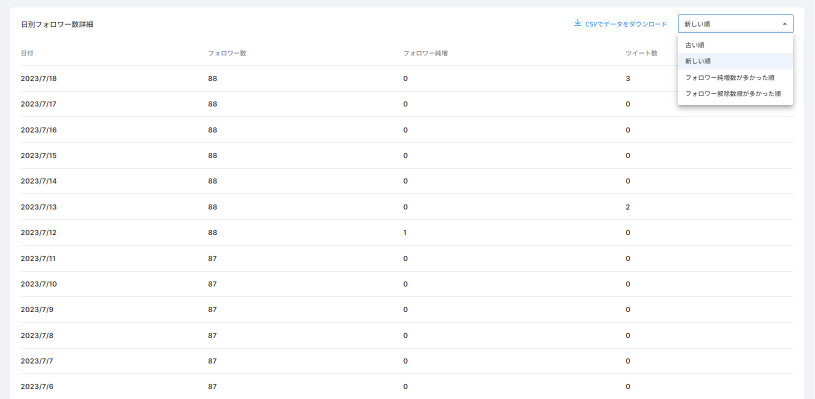The height and width of the screenshot is (399, 815).
Task: Select the 2023/7/9 date cell
Action: (x=37, y=310)
